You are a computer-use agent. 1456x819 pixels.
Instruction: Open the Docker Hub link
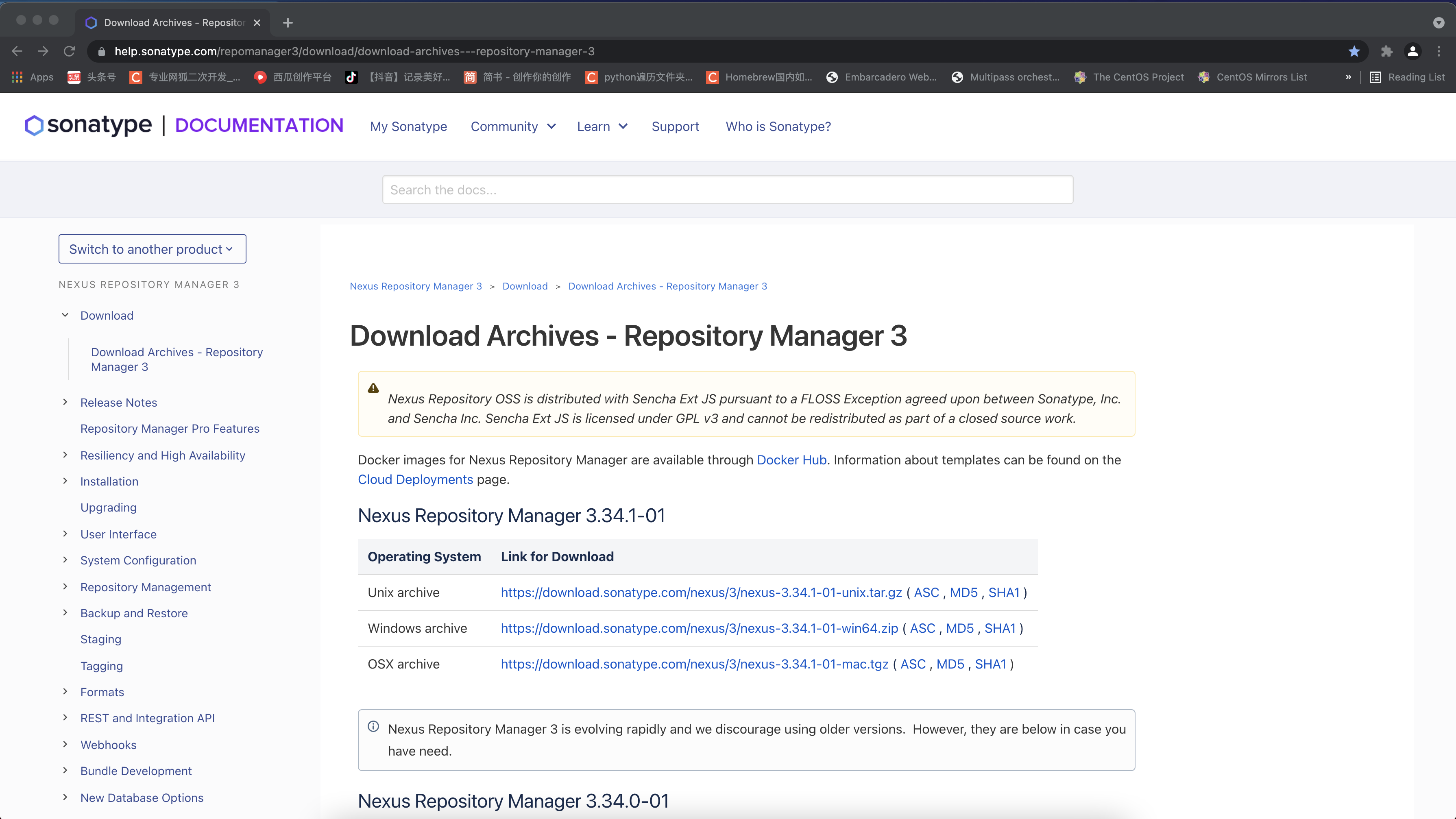tap(792, 460)
